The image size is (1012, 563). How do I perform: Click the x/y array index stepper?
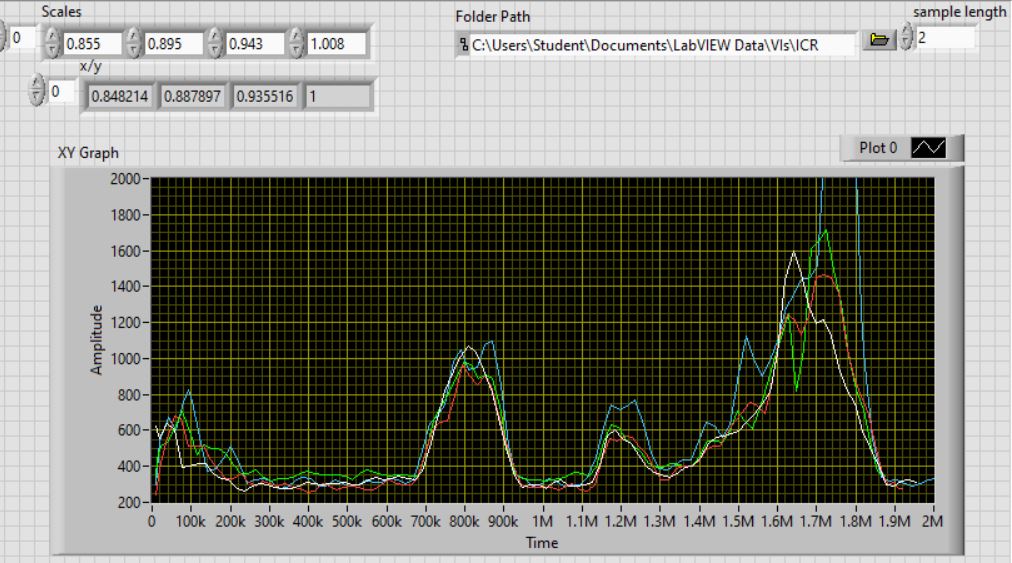37,91
